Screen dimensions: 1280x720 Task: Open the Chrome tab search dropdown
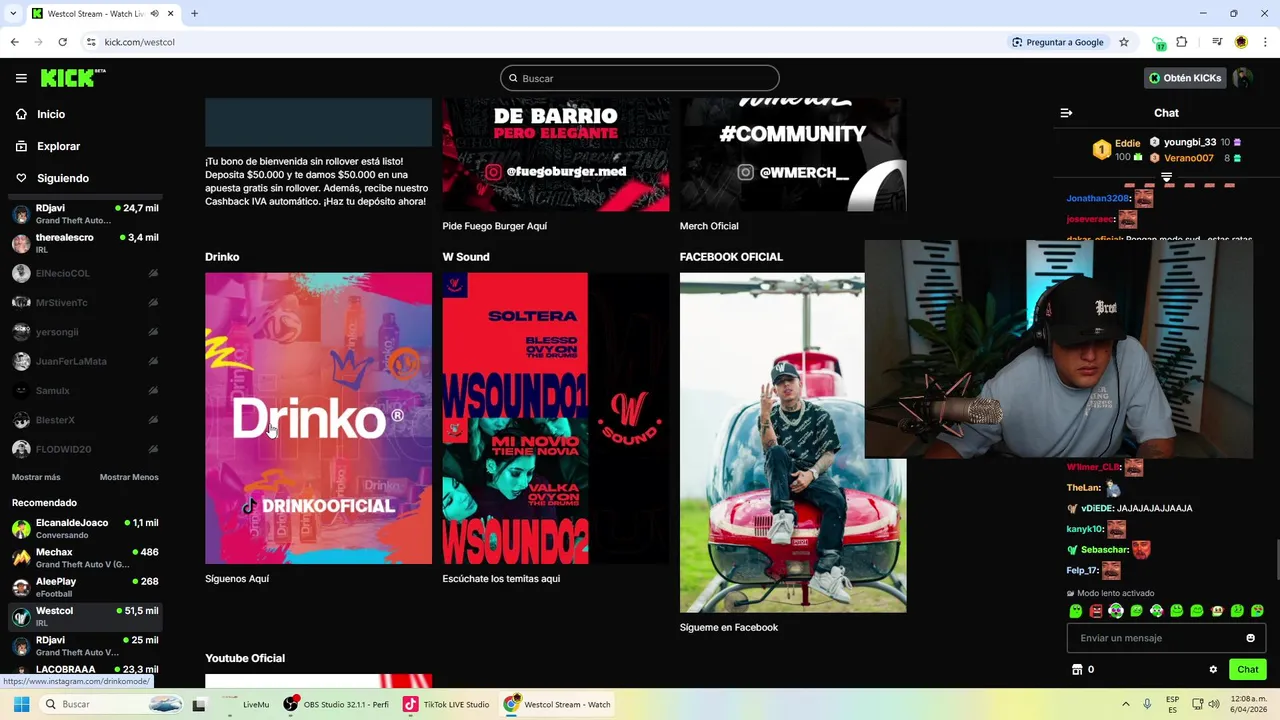click(12, 14)
